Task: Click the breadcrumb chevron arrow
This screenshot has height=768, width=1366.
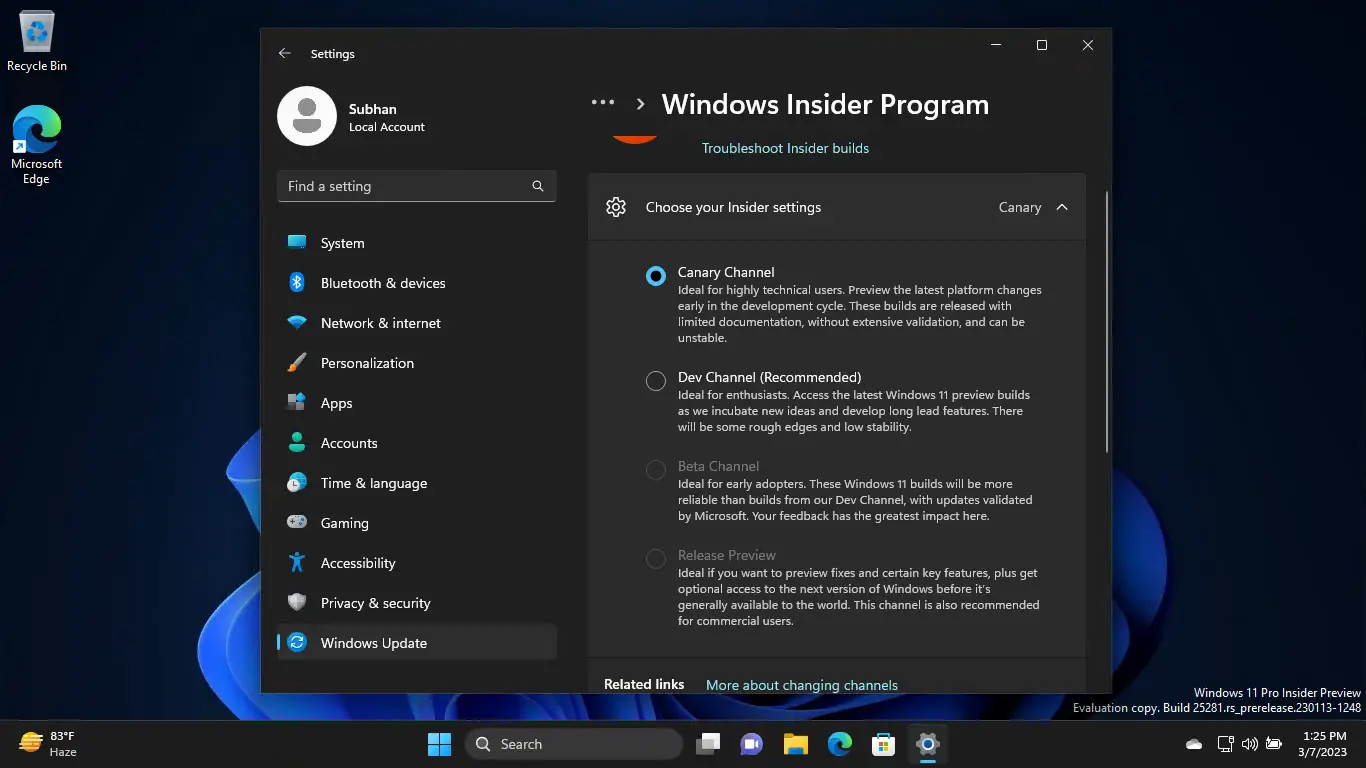Action: coord(640,104)
